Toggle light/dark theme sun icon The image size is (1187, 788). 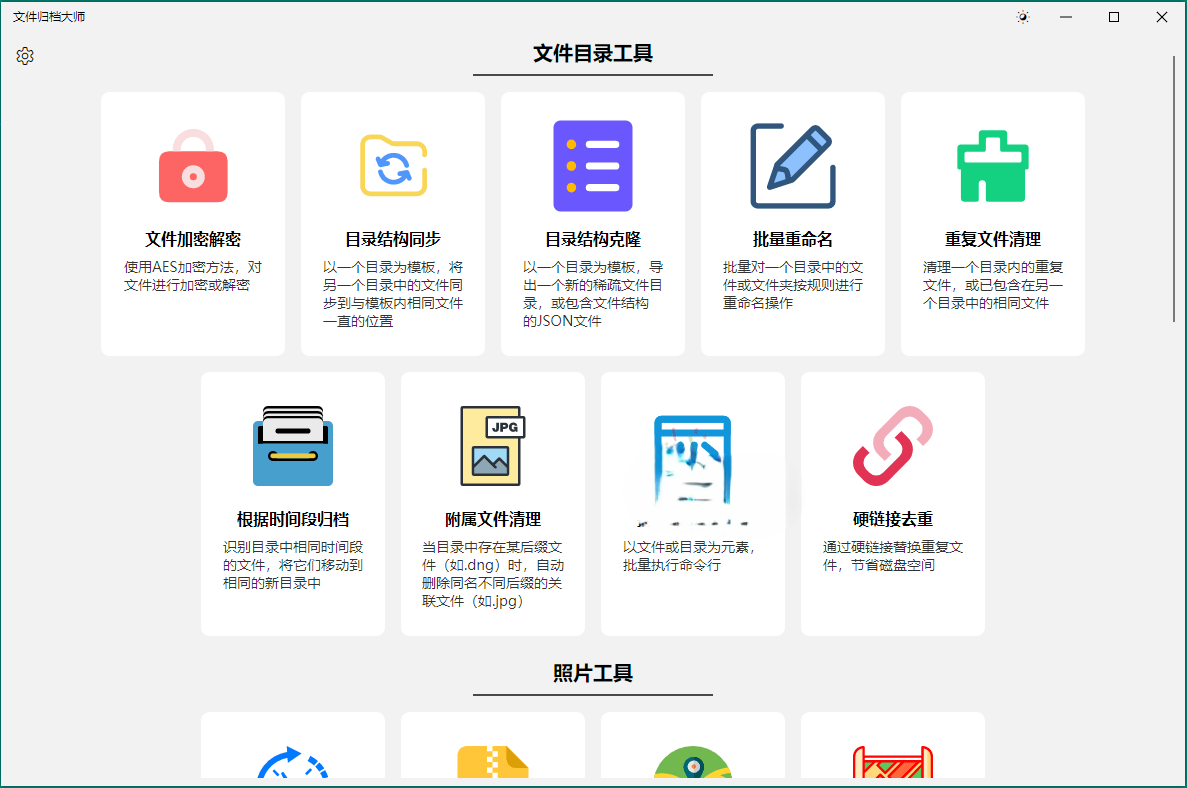(1023, 17)
